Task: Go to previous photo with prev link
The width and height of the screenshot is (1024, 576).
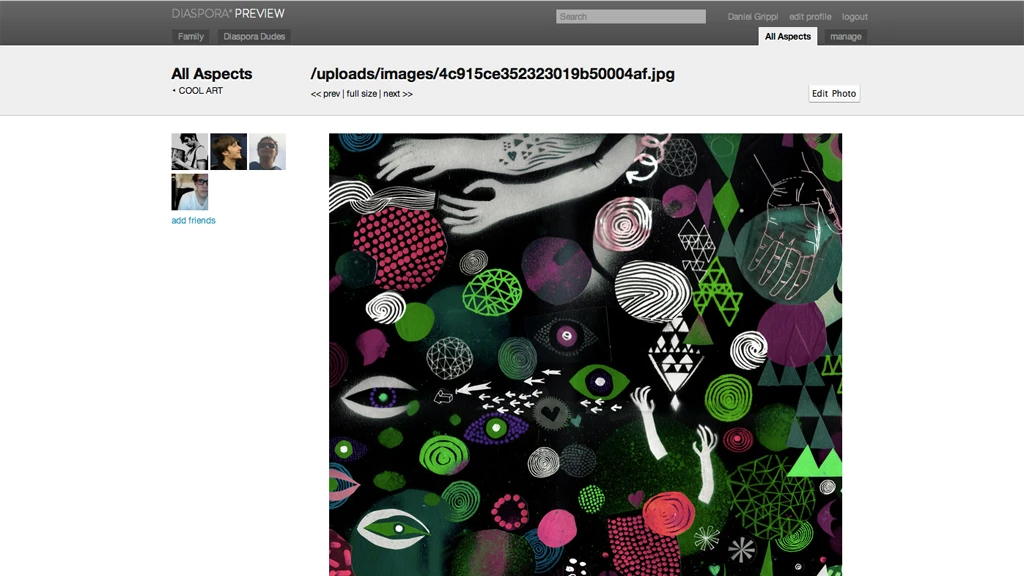Action: pyautogui.click(x=325, y=94)
